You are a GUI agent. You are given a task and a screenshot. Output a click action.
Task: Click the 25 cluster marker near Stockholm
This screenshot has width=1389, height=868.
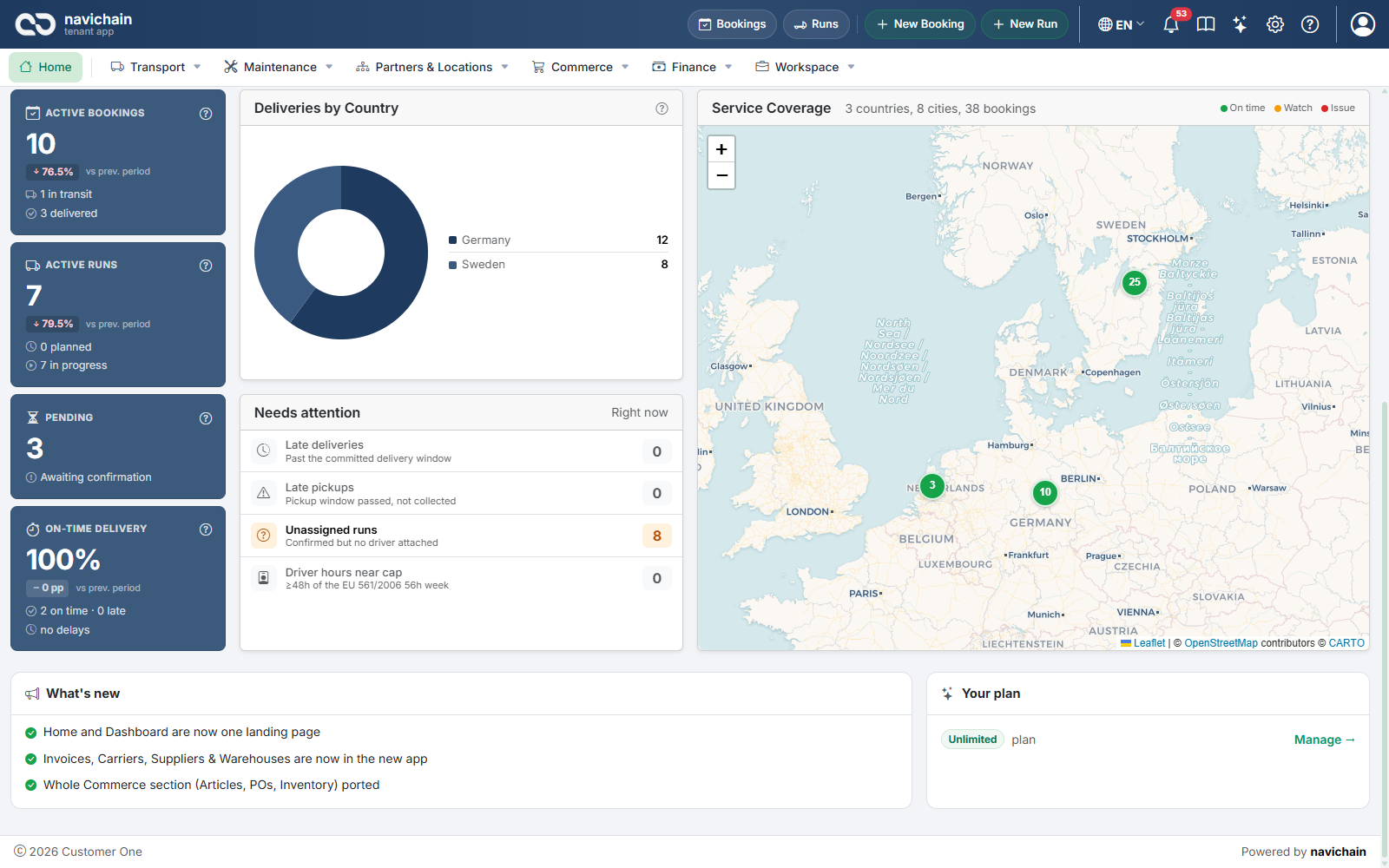(1135, 282)
